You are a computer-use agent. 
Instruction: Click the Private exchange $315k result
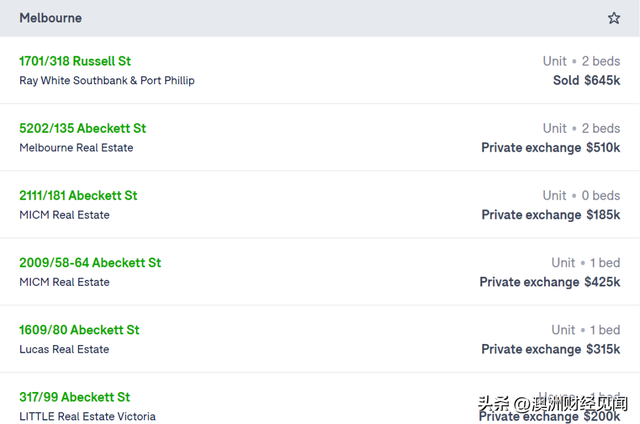tap(551, 349)
